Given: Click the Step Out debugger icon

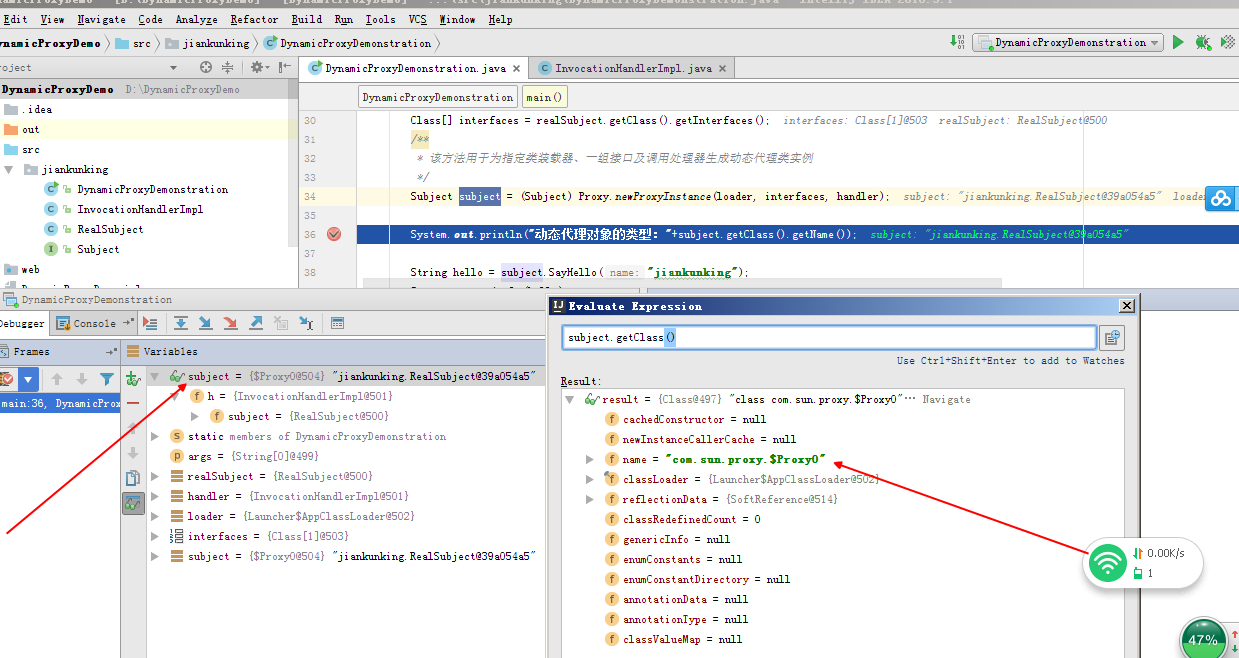Looking at the screenshot, I should coord(255,323).
